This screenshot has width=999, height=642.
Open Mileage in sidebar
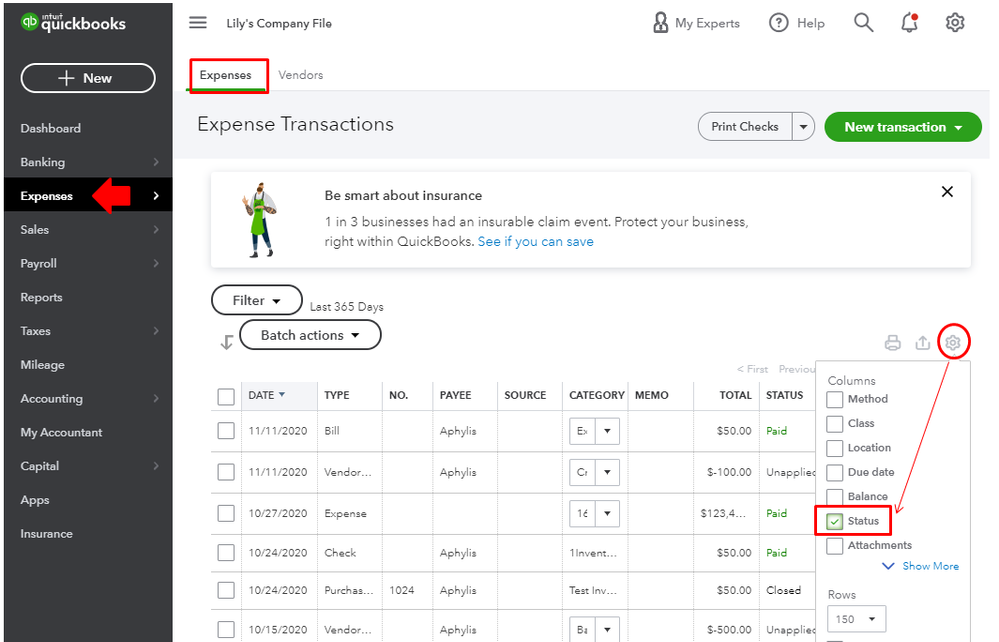(x=42, y=365)
